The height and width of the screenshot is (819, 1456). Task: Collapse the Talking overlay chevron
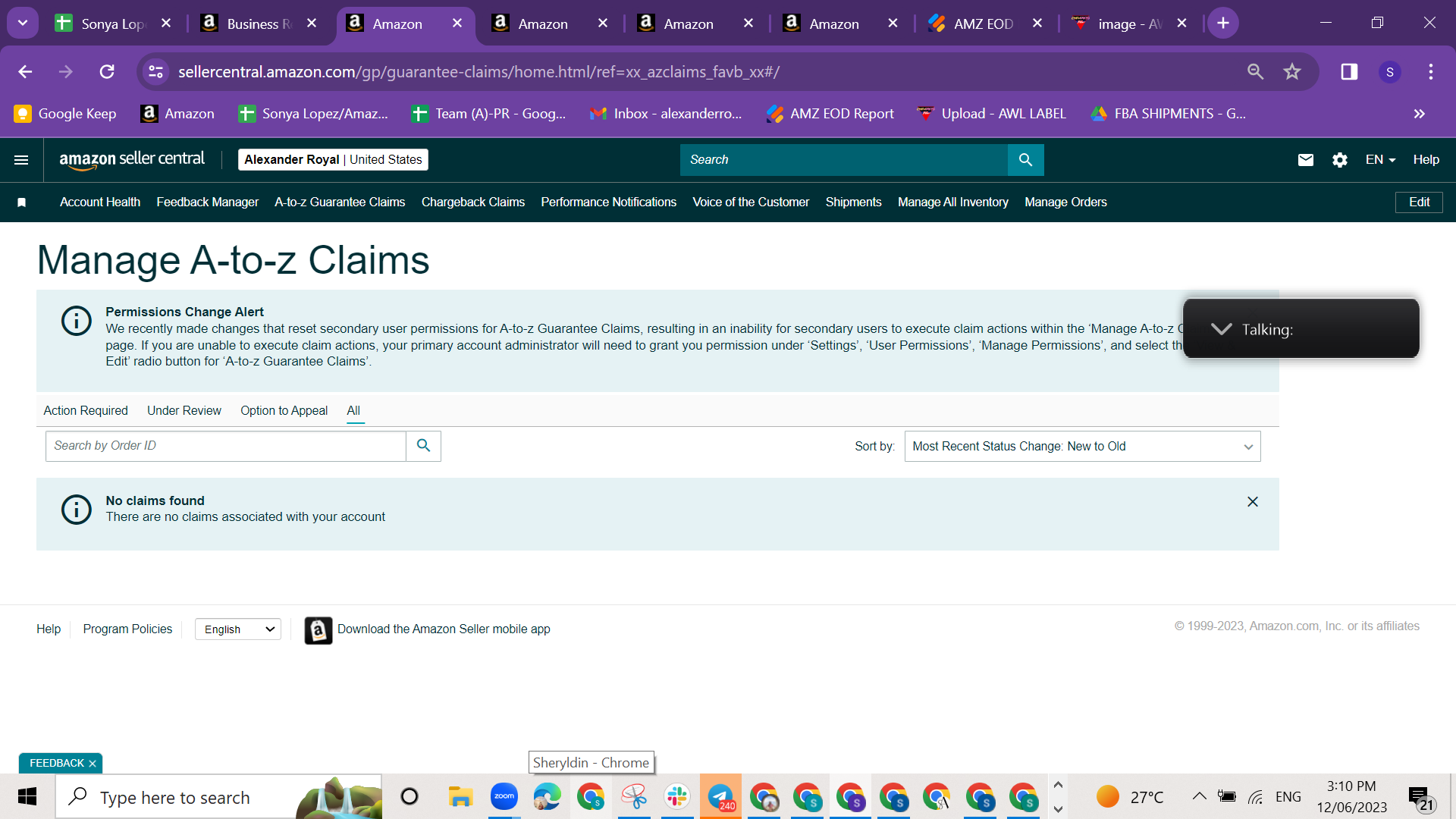coord(1221,329)
